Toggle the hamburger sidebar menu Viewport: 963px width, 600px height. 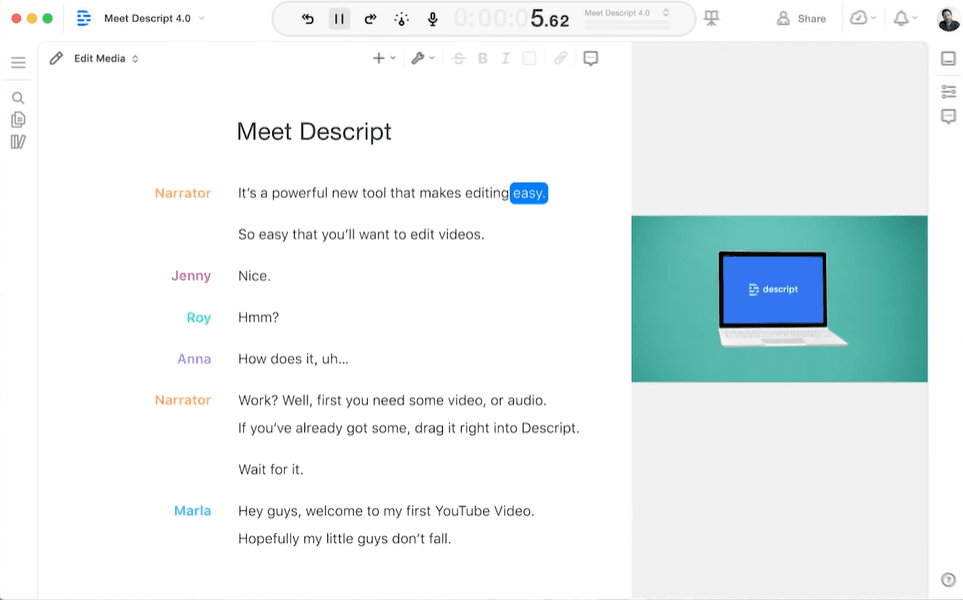point(18,63)
